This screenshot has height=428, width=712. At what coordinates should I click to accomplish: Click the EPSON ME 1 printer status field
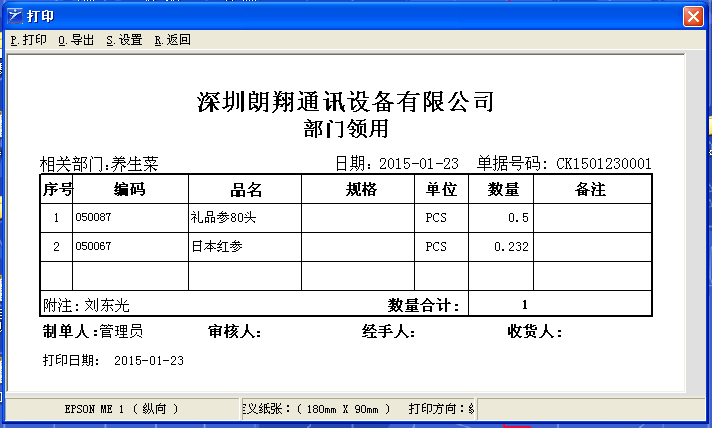pos(122,409)
